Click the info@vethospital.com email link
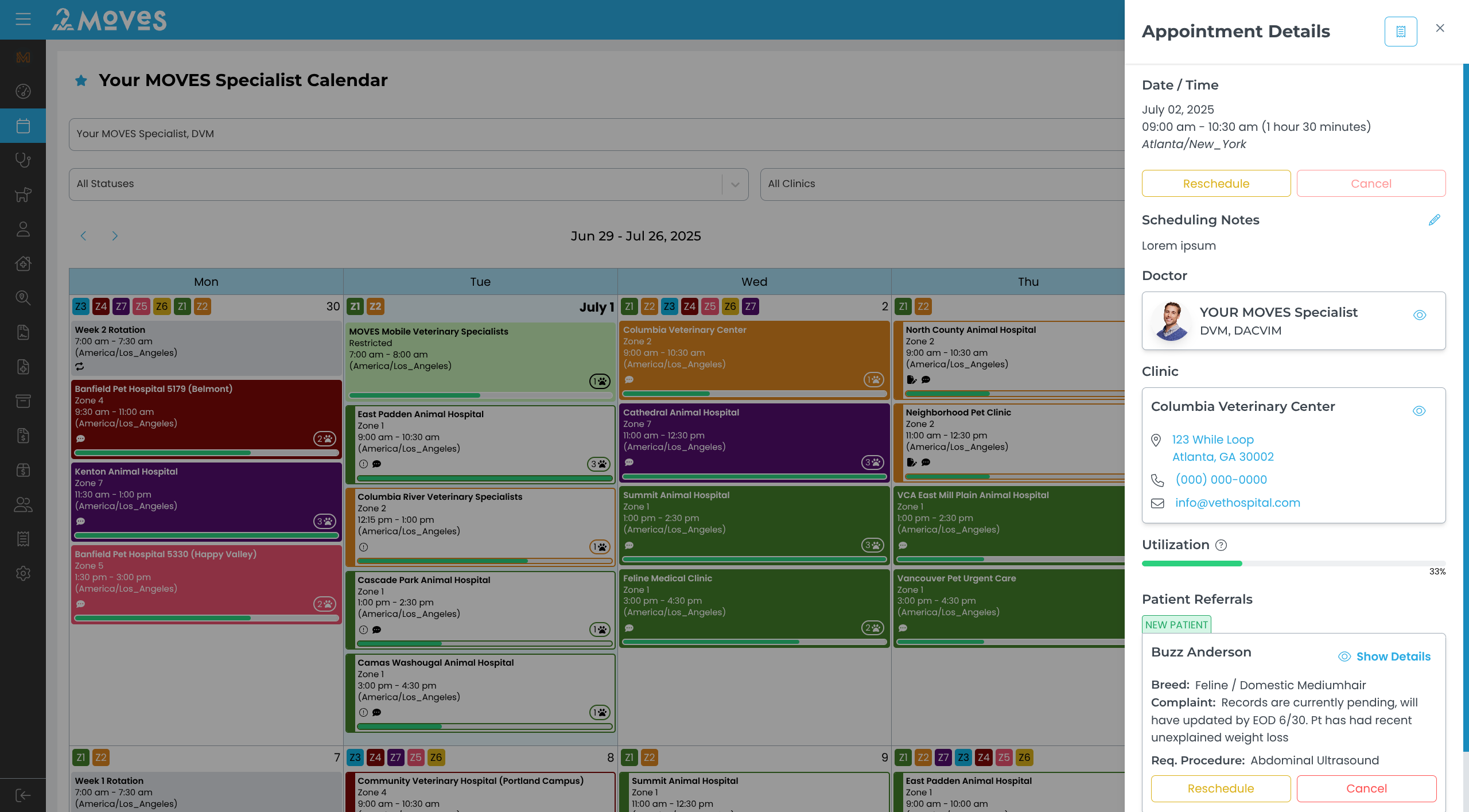 1237,503
